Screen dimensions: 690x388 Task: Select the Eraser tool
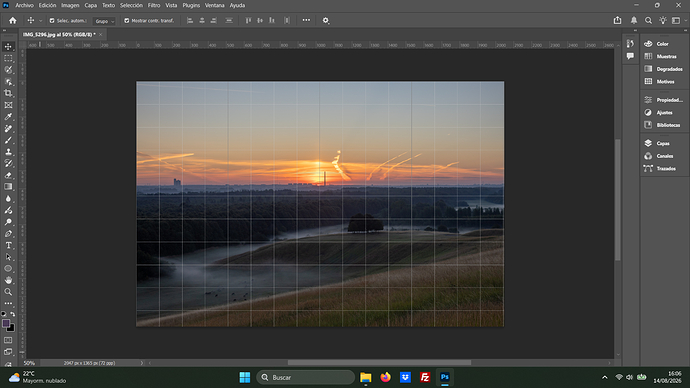click(x=8, y=175)
